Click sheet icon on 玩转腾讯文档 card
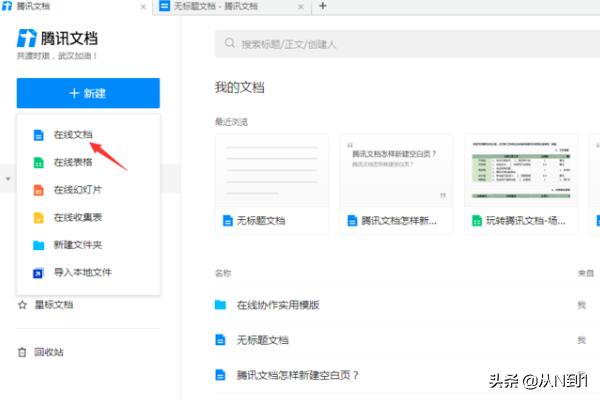This screenshot has height=400, width=600. (x=477, y=221)
